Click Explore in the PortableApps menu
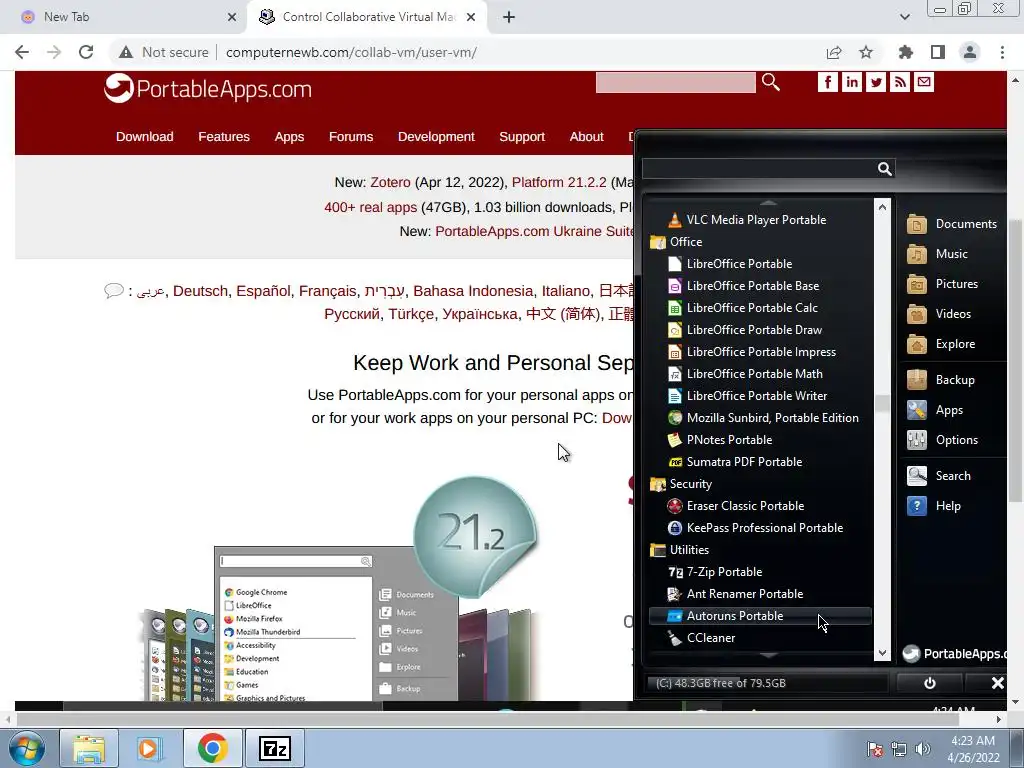Viewport: 1024px width, 768px height. 941,344
